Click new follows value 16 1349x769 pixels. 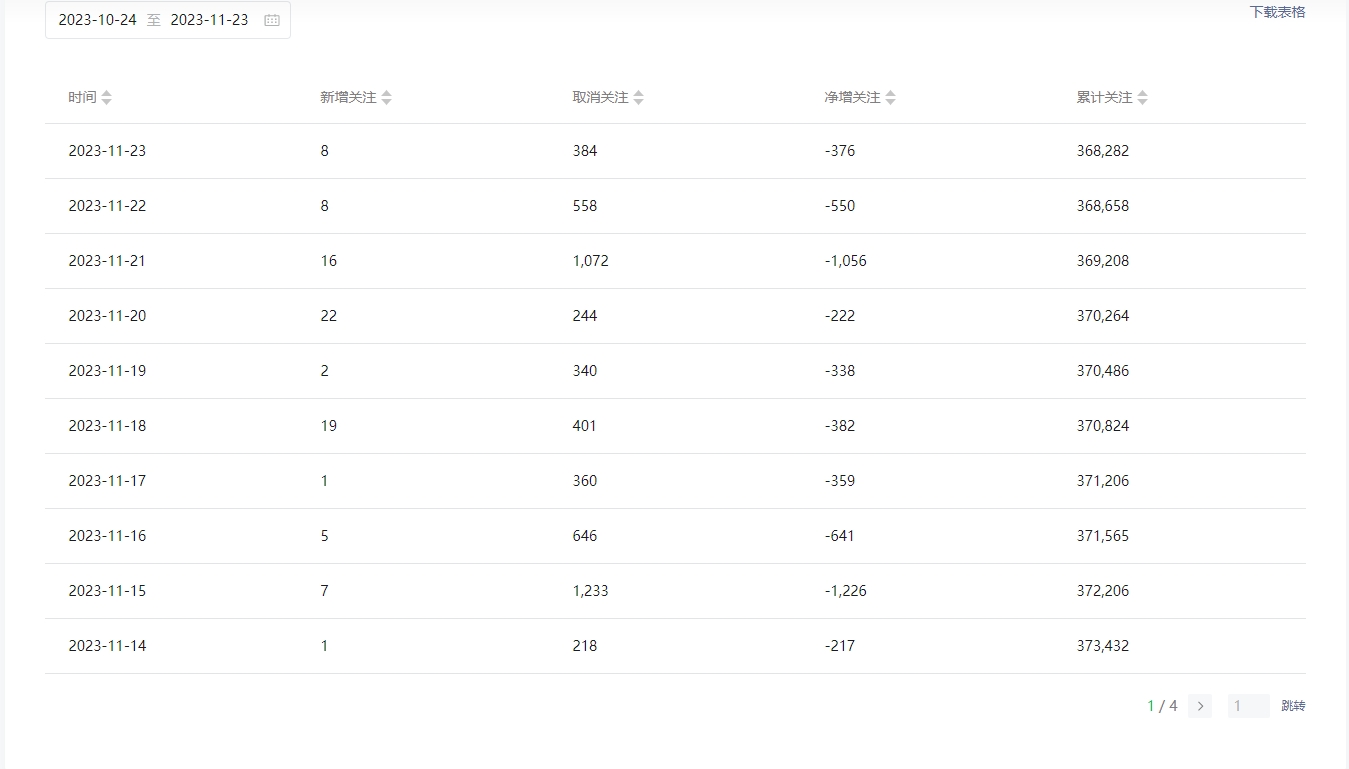pos(329,261)
